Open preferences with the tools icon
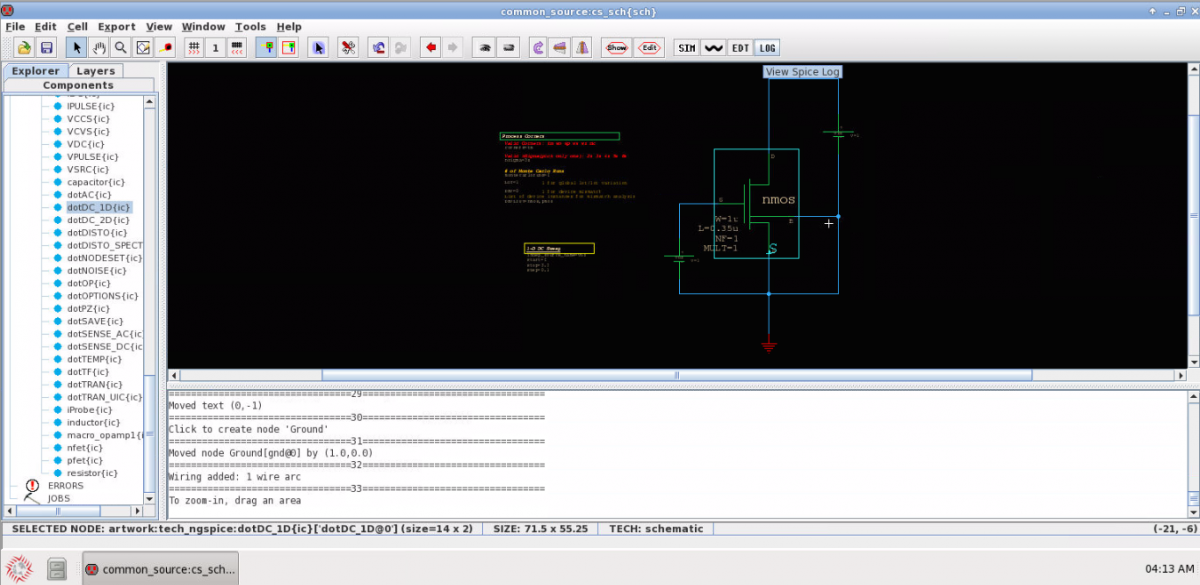Image resolution: width=1200 pixels, height=585 pixels. click(x=348, y=47)
